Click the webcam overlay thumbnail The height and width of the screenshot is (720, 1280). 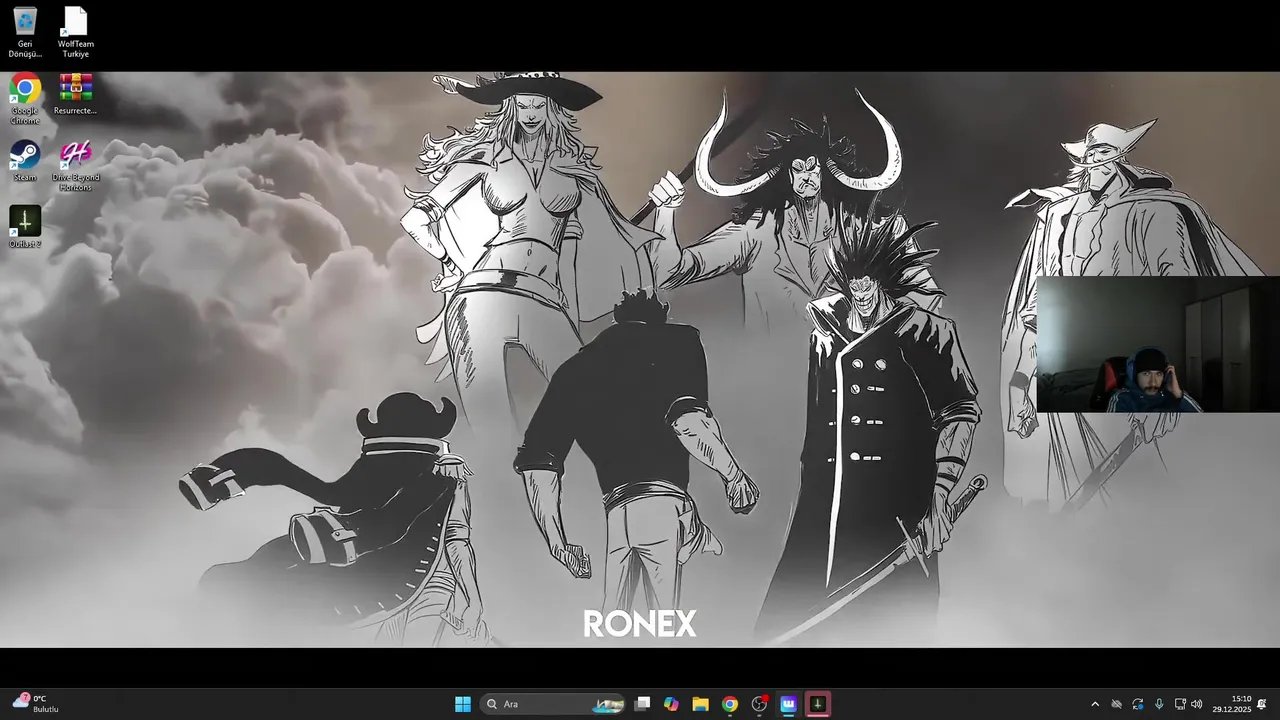click(x=1158, y=344)
